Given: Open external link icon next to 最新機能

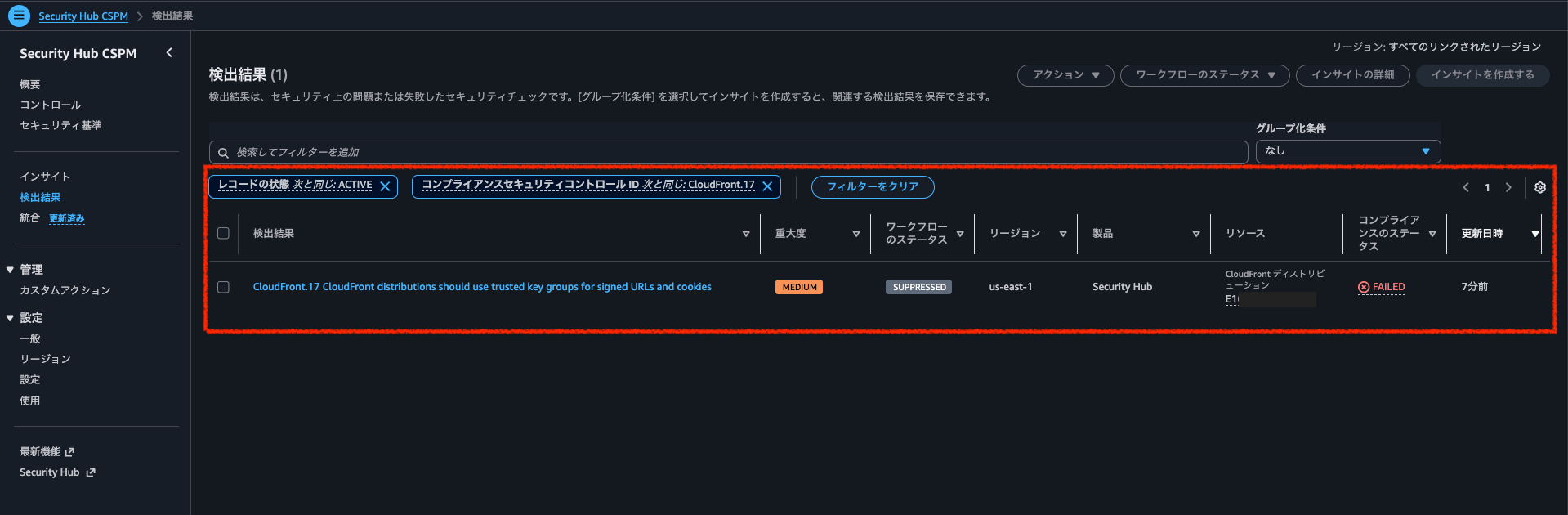Looking at the screenshot, I should 70,452.
